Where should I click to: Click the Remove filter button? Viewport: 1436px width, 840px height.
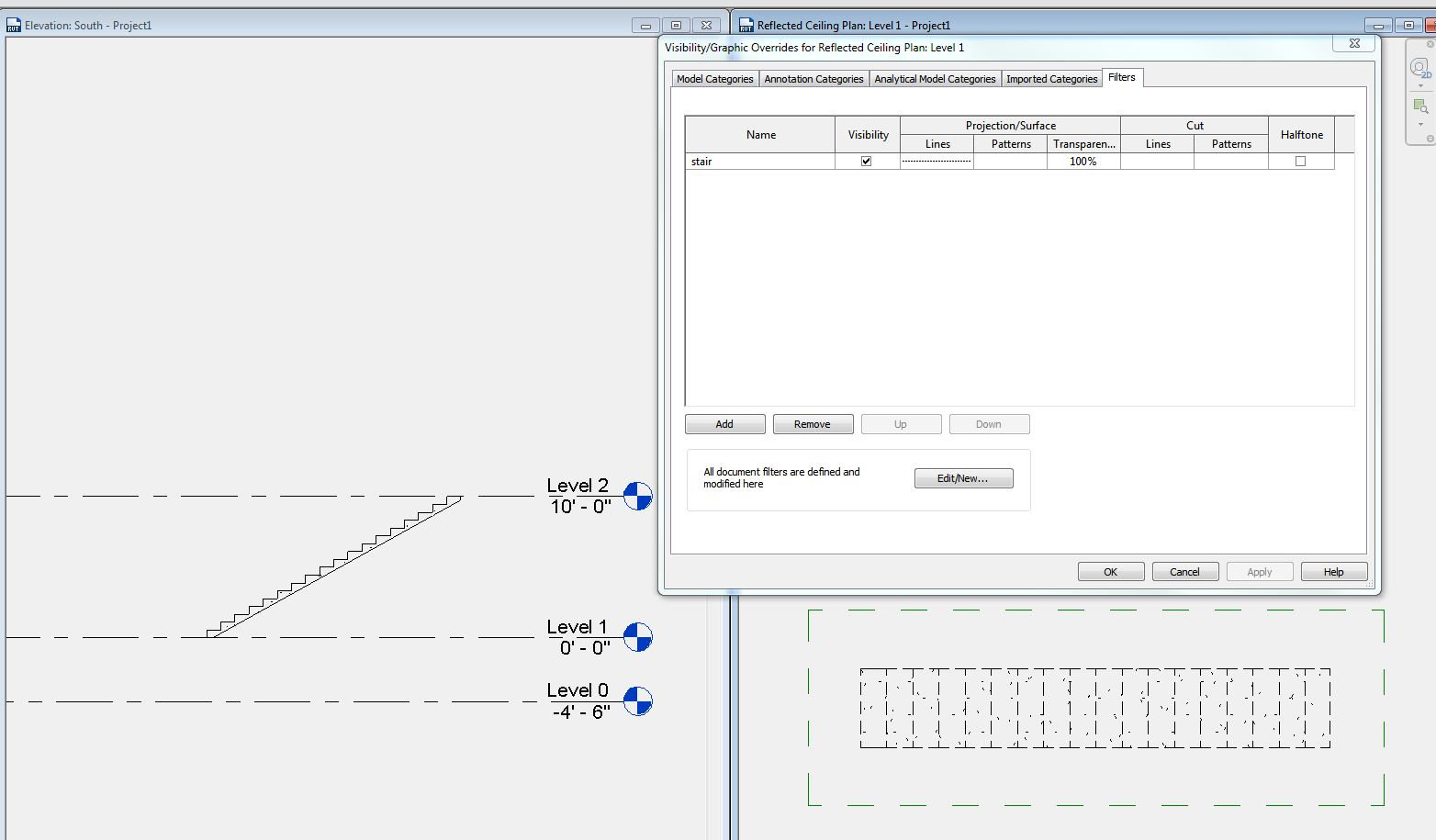[x=813, y=424]
